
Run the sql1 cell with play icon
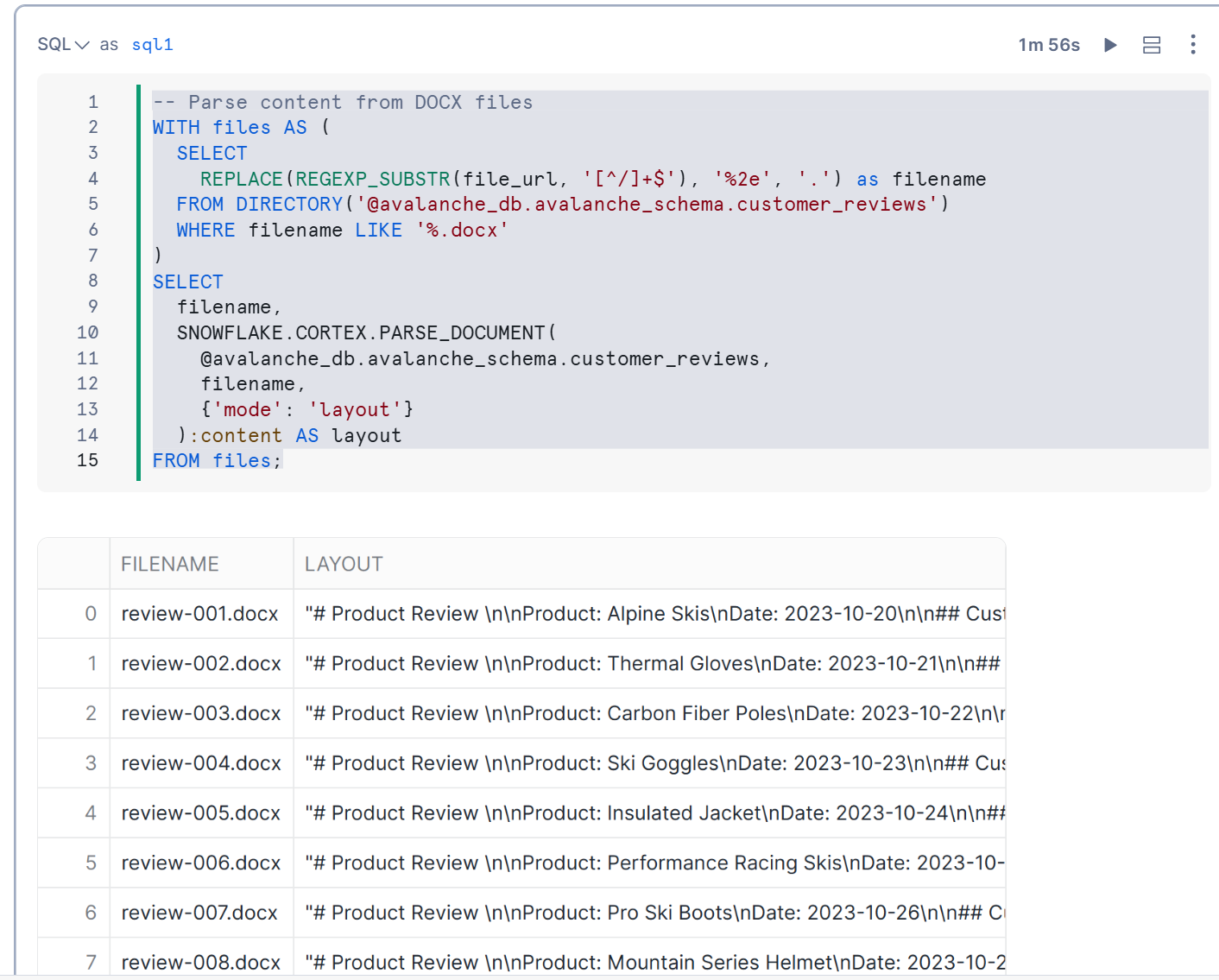pos(1110,45)
